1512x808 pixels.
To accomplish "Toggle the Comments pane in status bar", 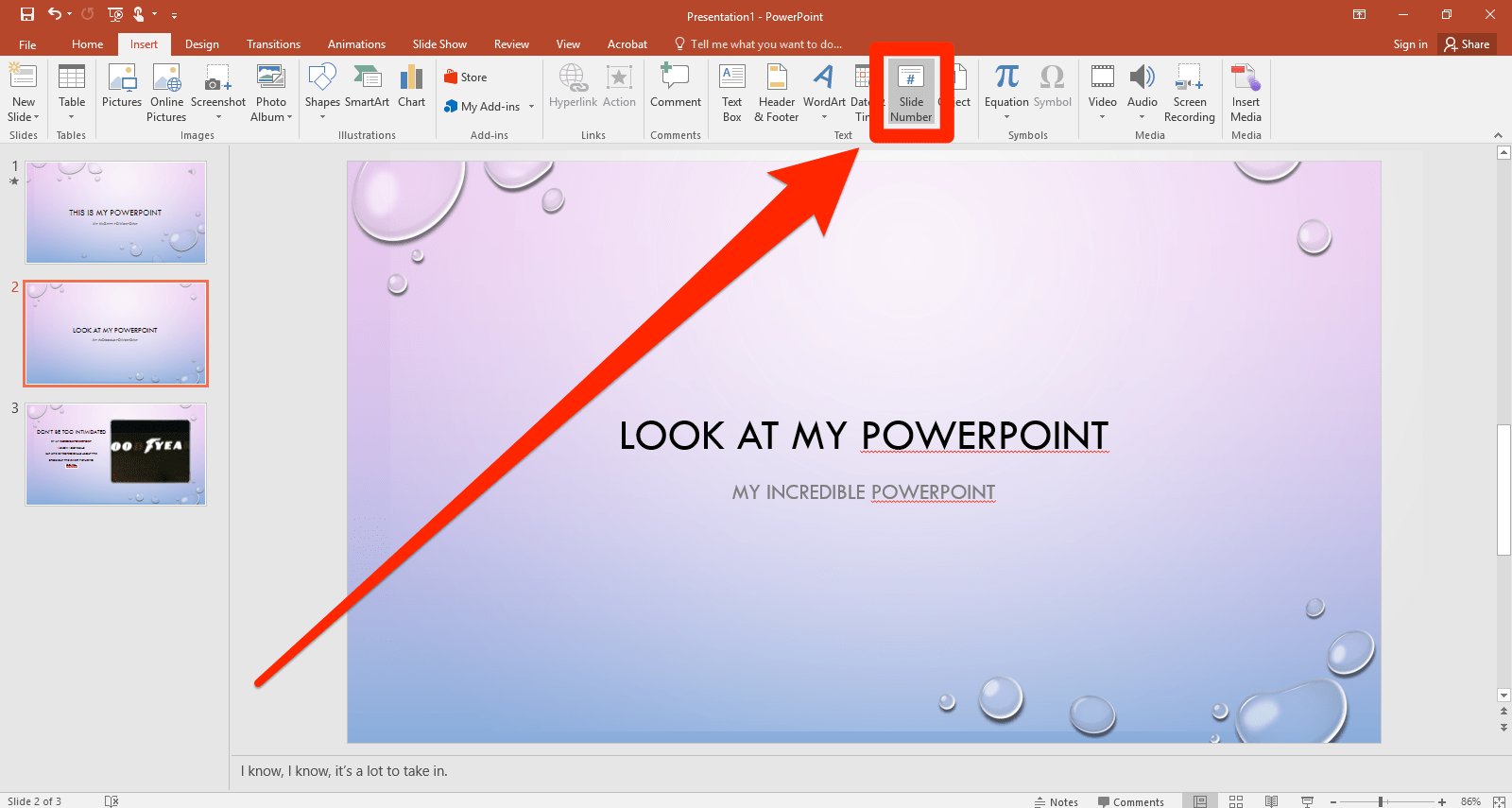I will pos(1131,801).
